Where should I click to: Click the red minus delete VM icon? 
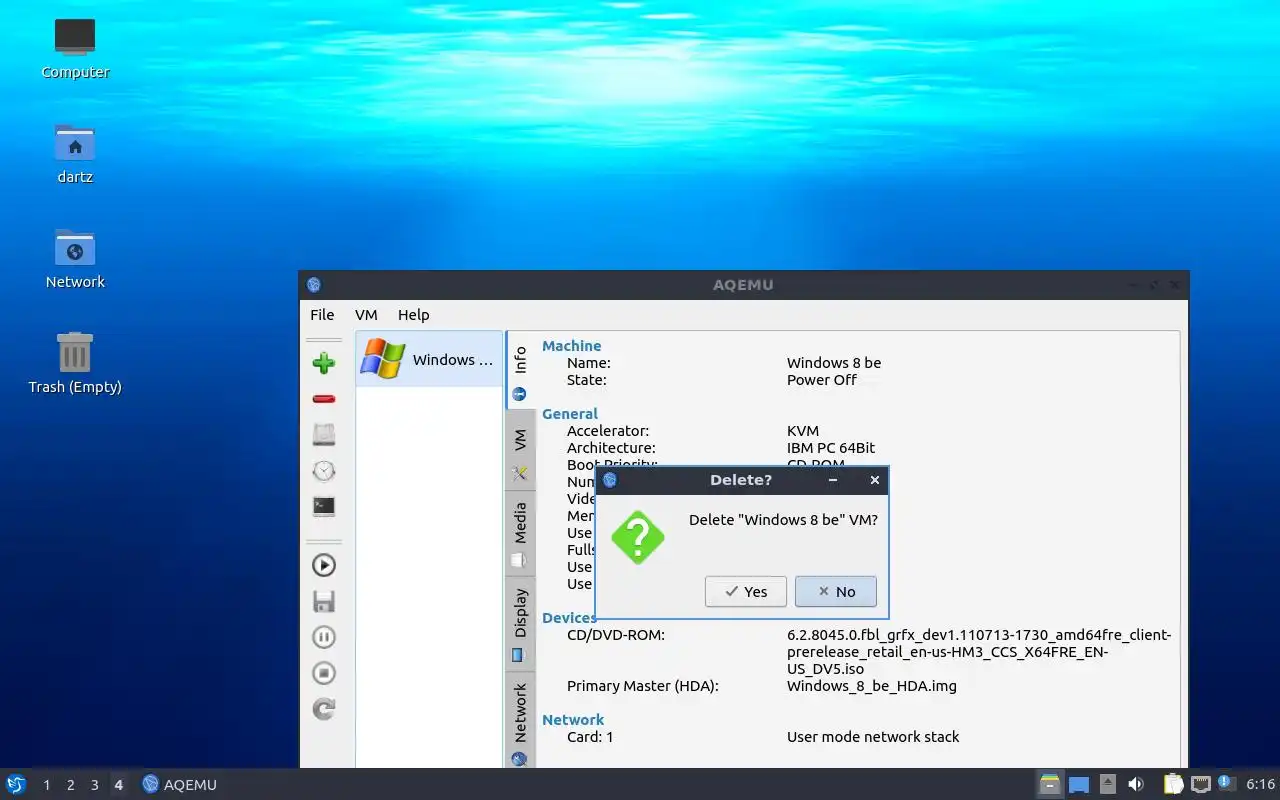point(323,399)
